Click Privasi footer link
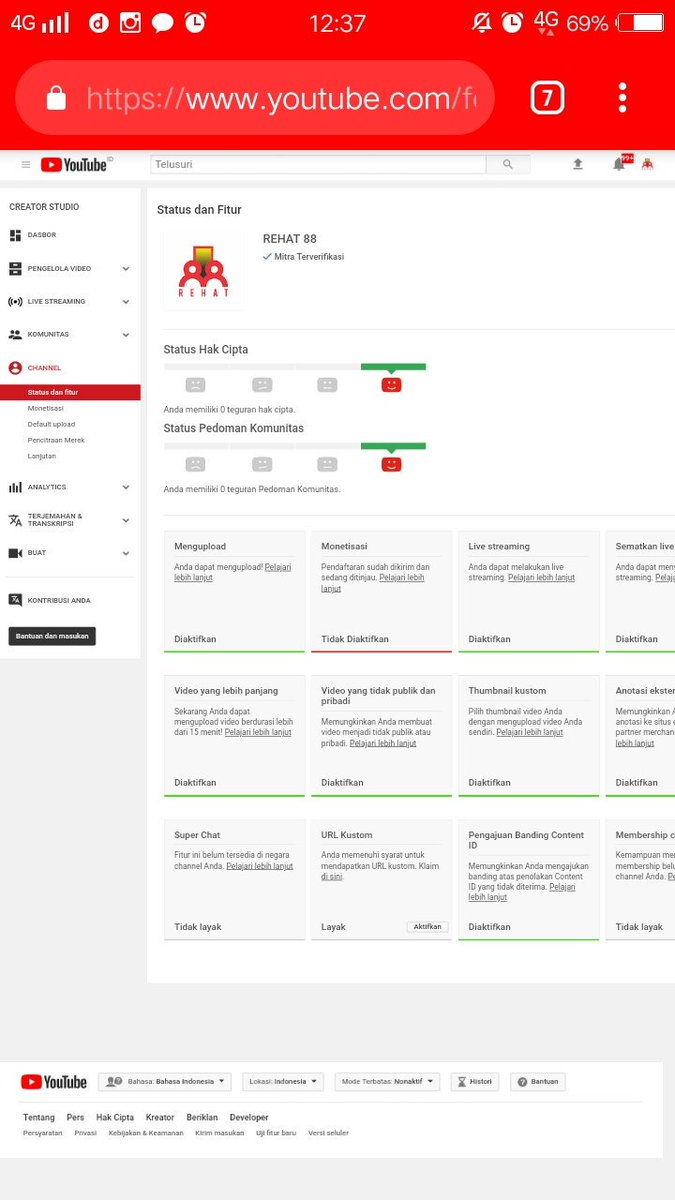 pos(86,1133)
